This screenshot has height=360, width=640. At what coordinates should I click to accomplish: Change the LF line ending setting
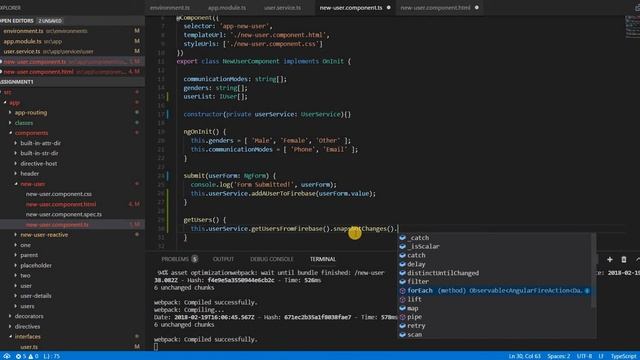601,356
